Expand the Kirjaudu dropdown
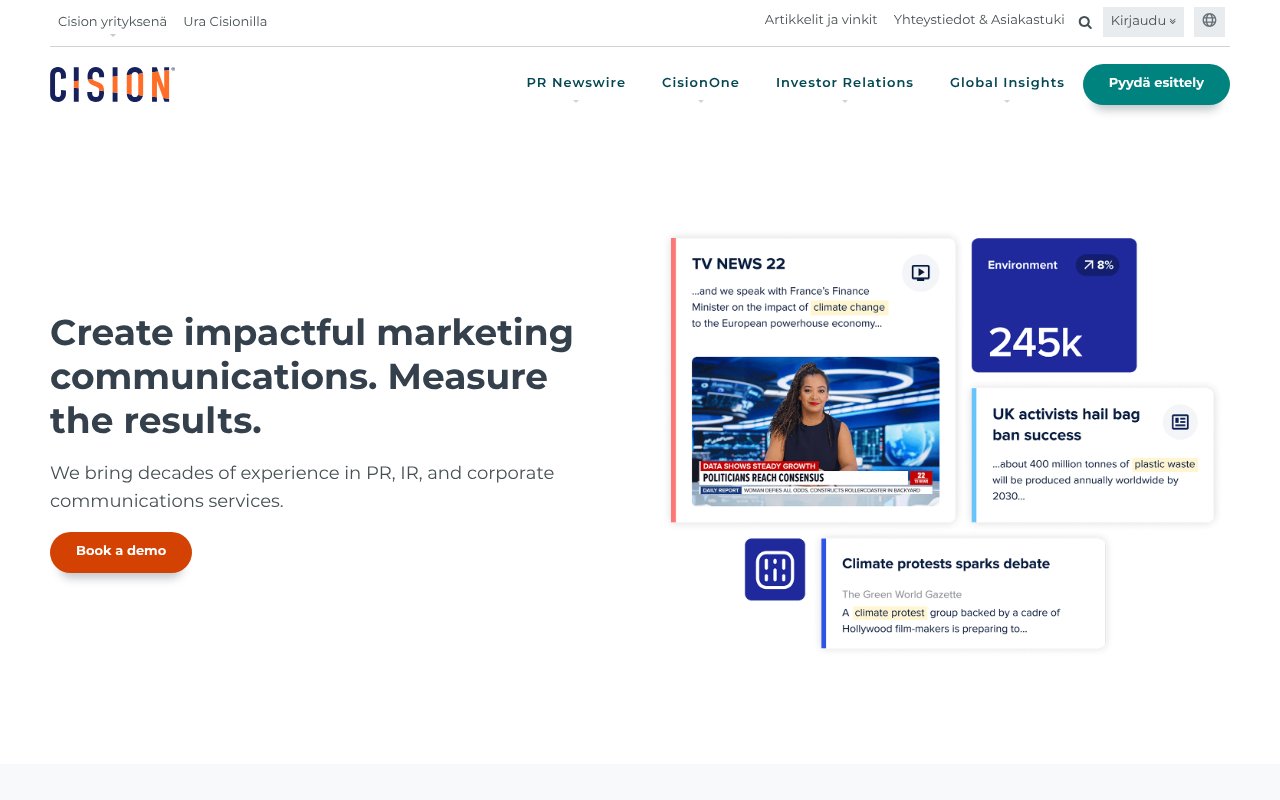Image resolution: width=1280 pixels, height=800 pixels. (x=1142, y=21)
